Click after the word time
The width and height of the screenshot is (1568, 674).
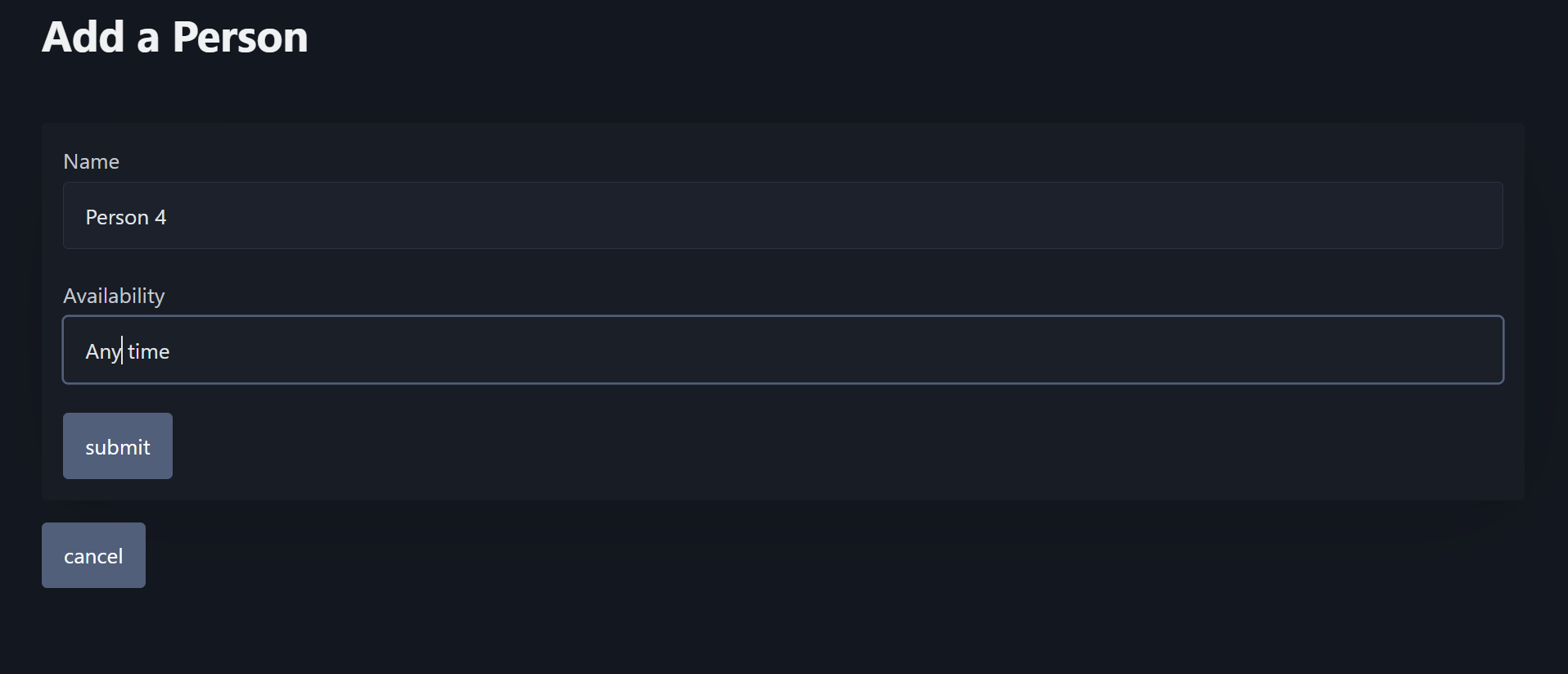click(173, 350)
